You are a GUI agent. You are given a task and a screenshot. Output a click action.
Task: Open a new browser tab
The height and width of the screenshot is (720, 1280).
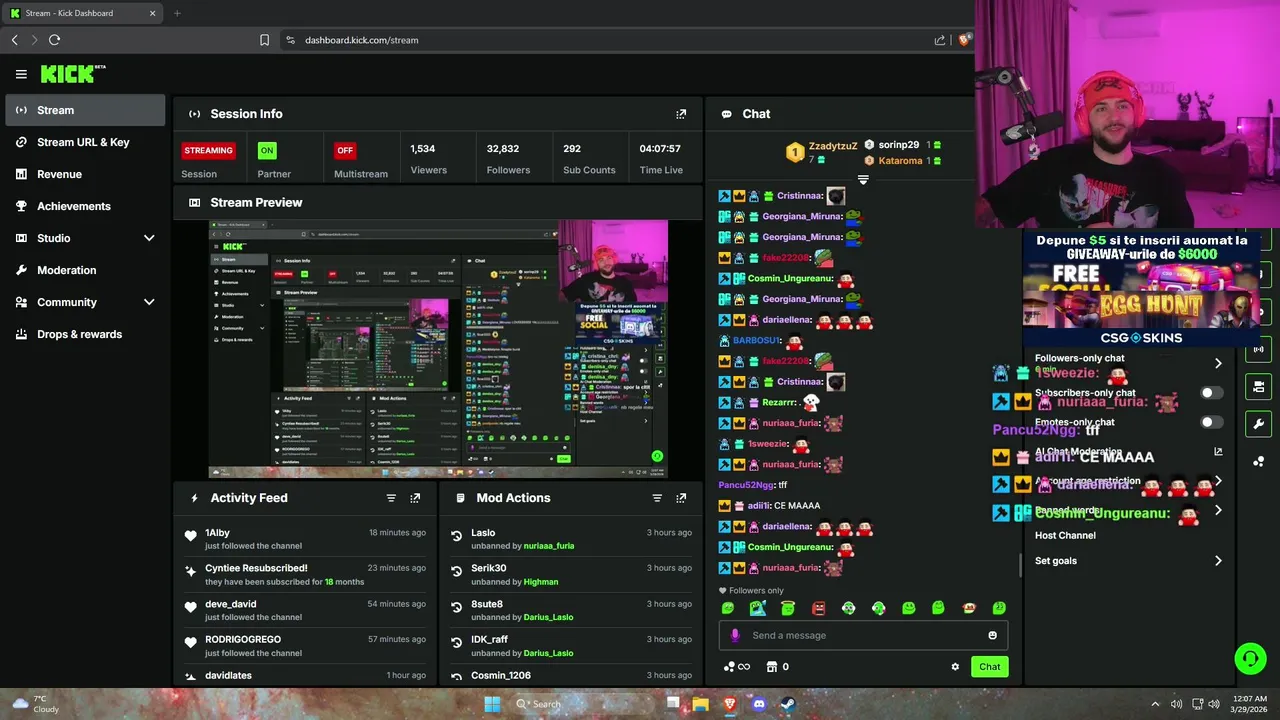177,13
